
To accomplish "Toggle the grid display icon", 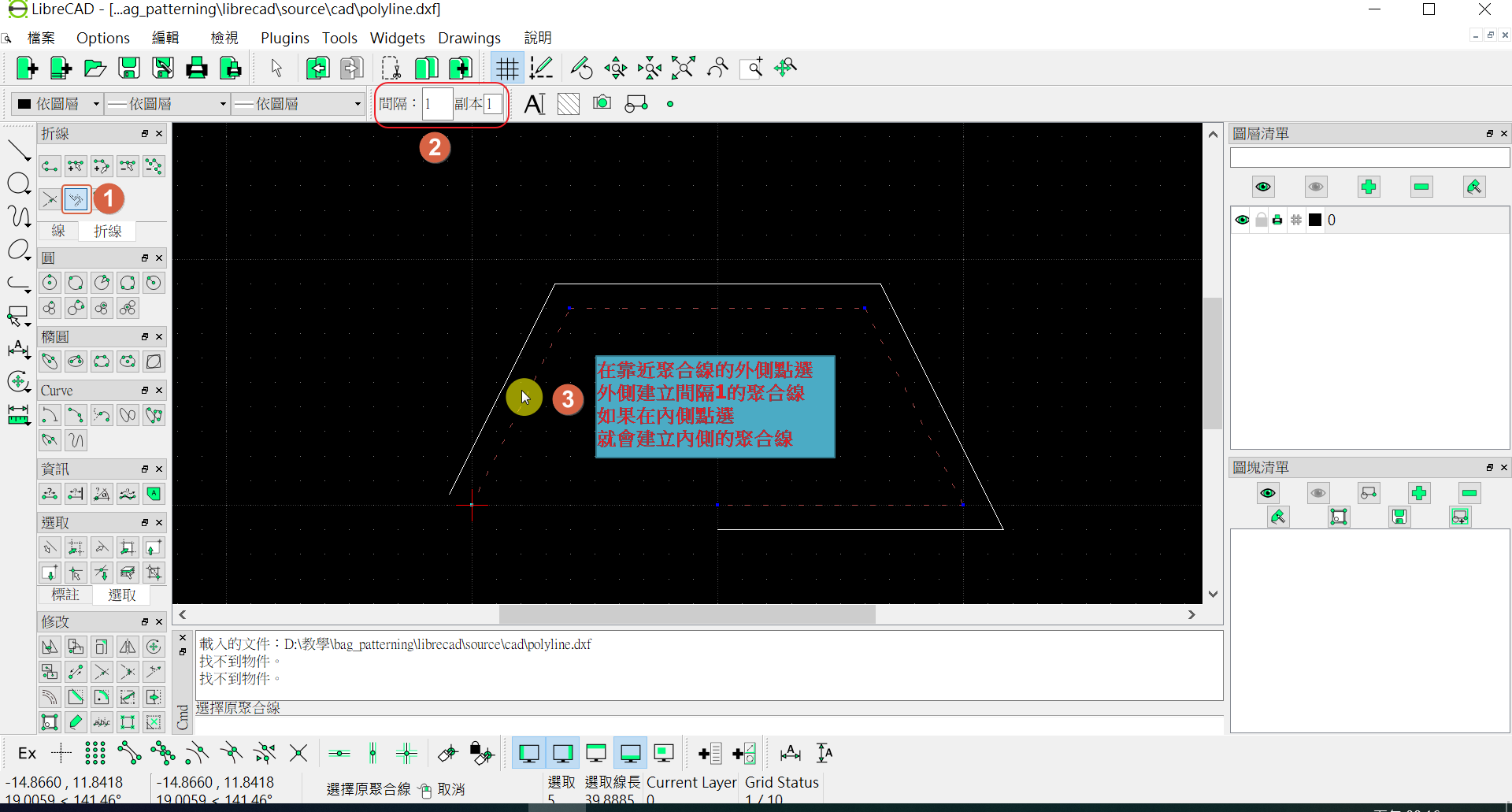I will point(507,68).
